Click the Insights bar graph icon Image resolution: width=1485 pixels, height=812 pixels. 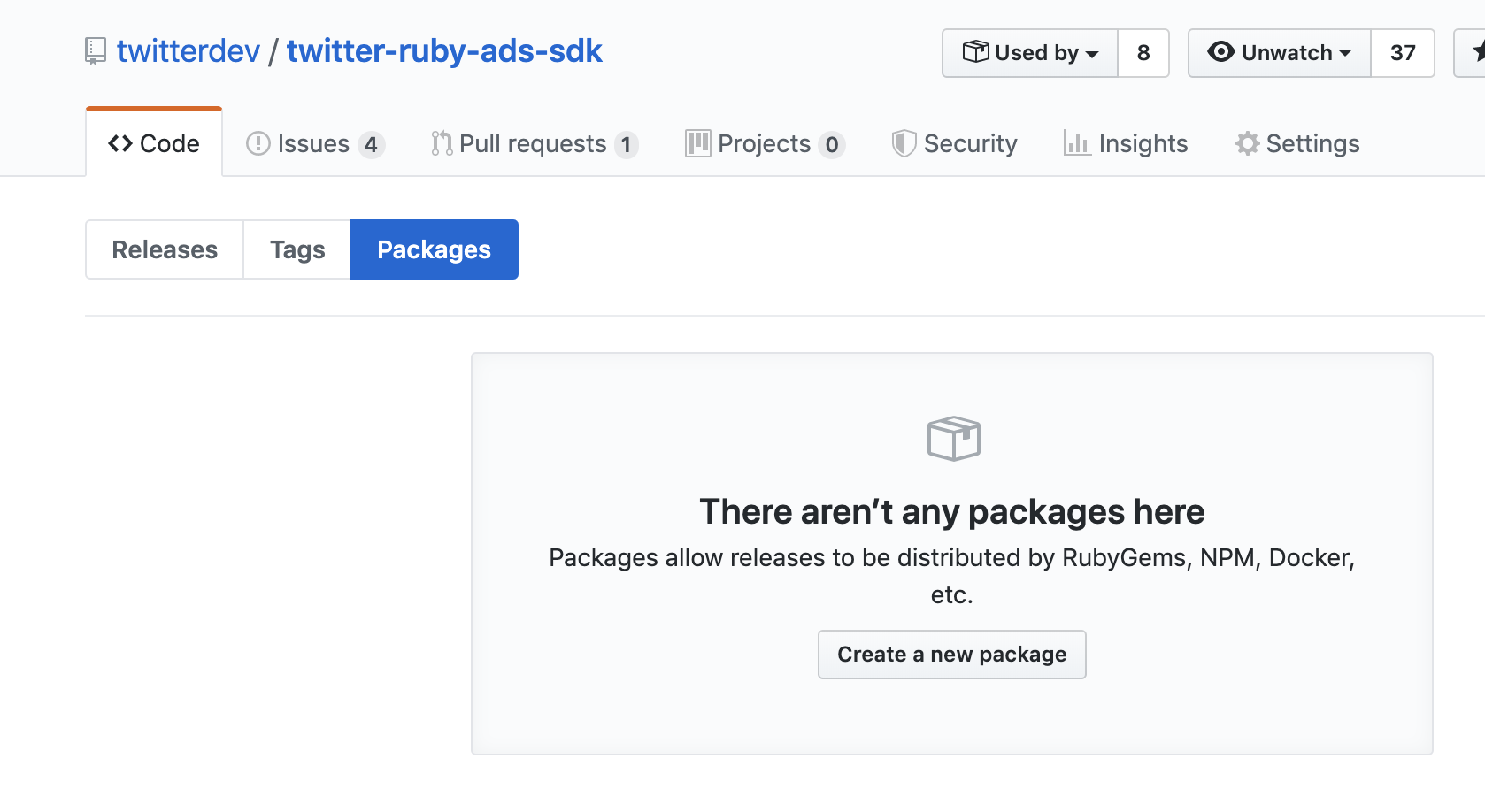pos(1077,143)
